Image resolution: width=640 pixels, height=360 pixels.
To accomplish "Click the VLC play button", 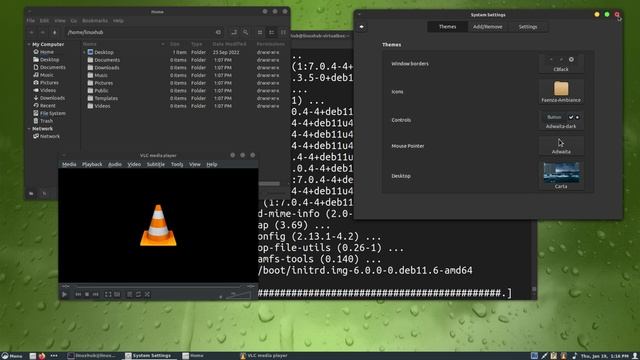I will (64, 294).
